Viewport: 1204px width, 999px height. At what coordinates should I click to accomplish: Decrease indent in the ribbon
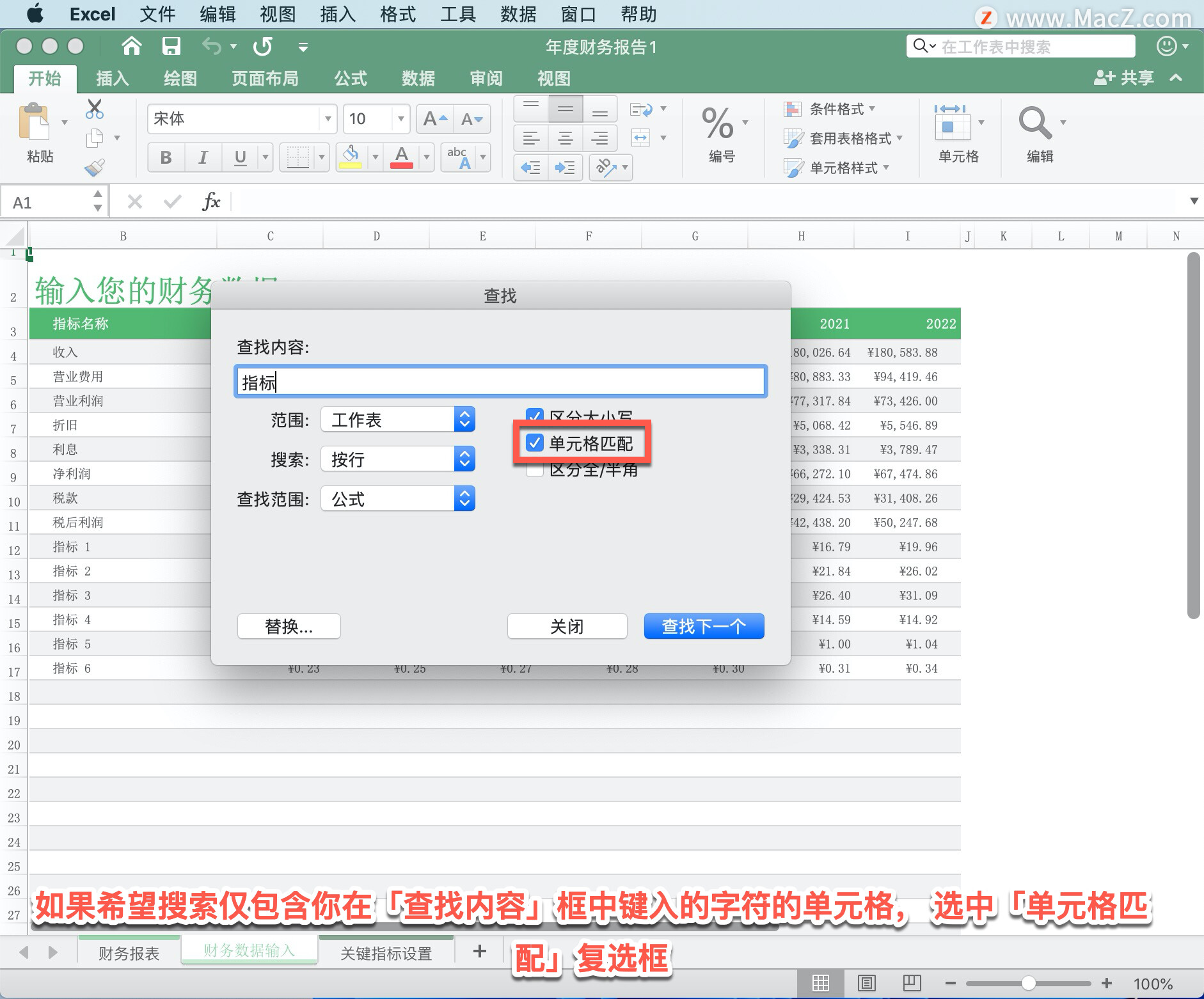(531, 168)
